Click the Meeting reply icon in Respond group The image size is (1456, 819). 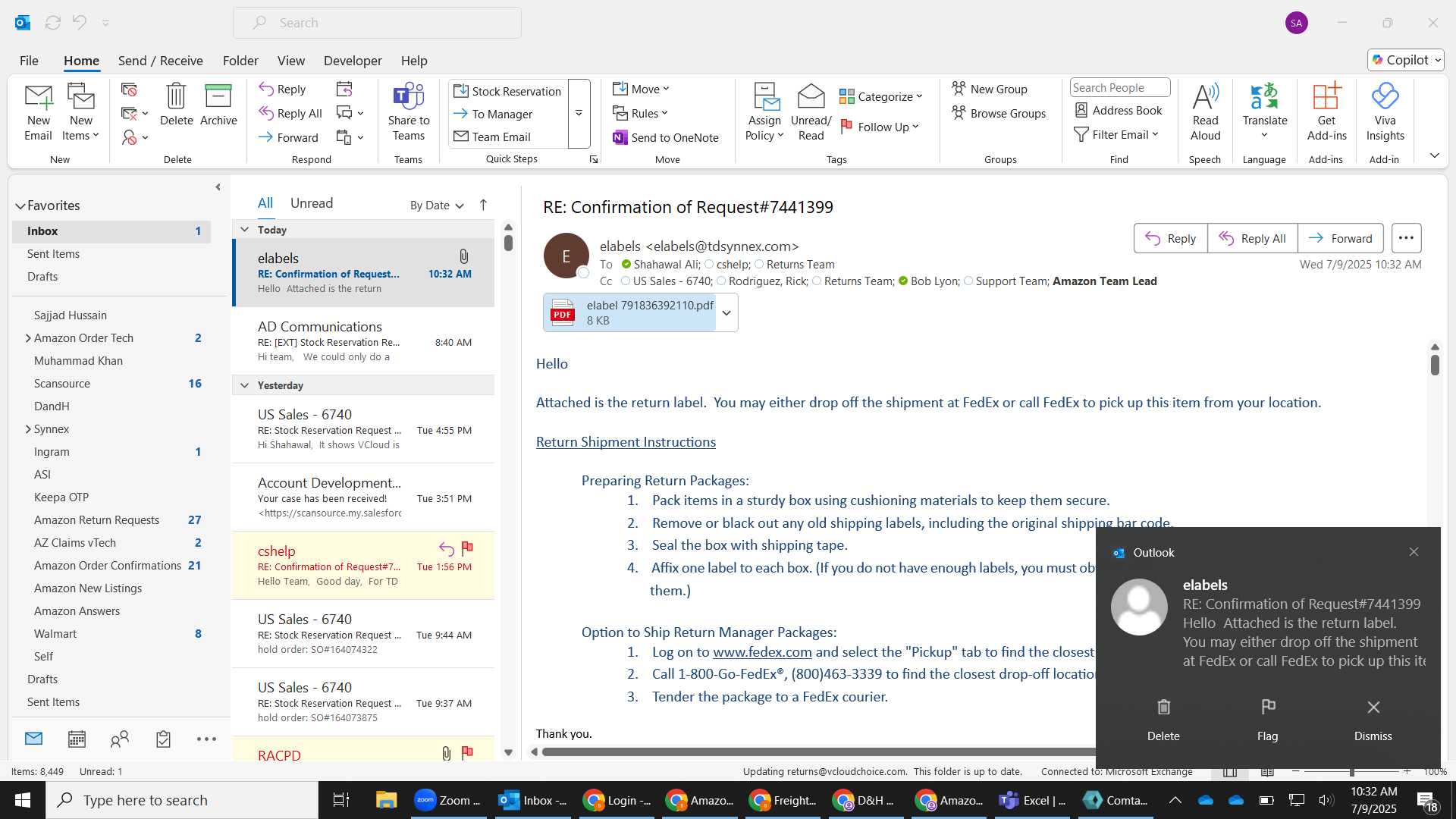(344, 89)
